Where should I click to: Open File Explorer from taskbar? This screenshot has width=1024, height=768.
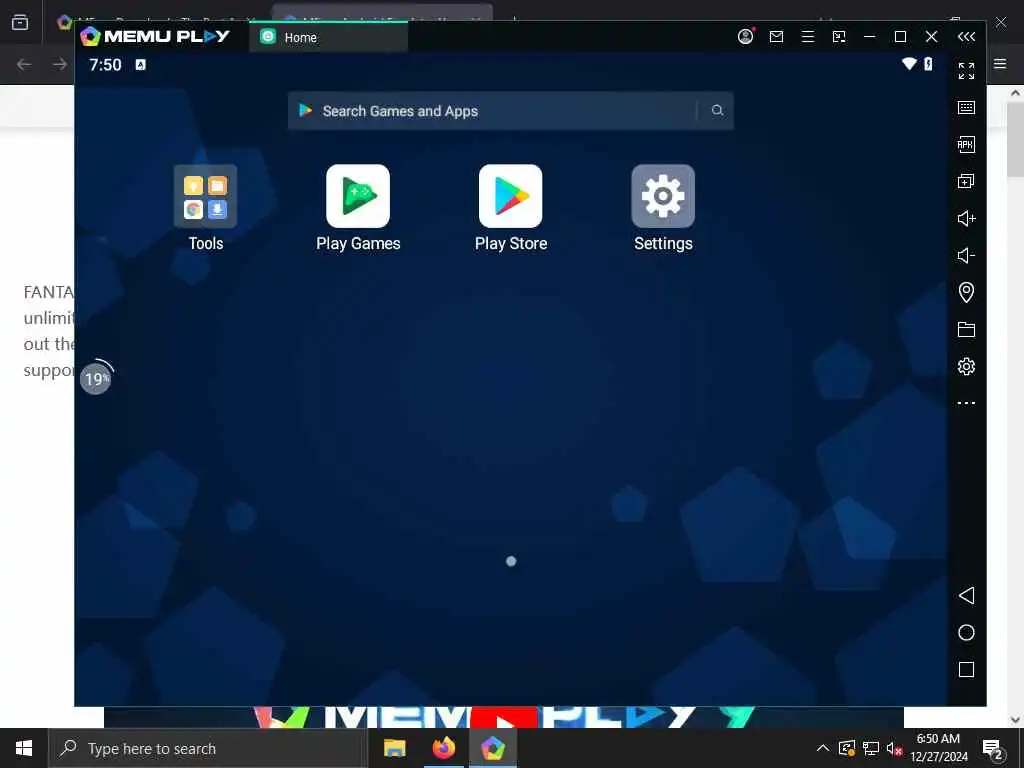(394, 748)
